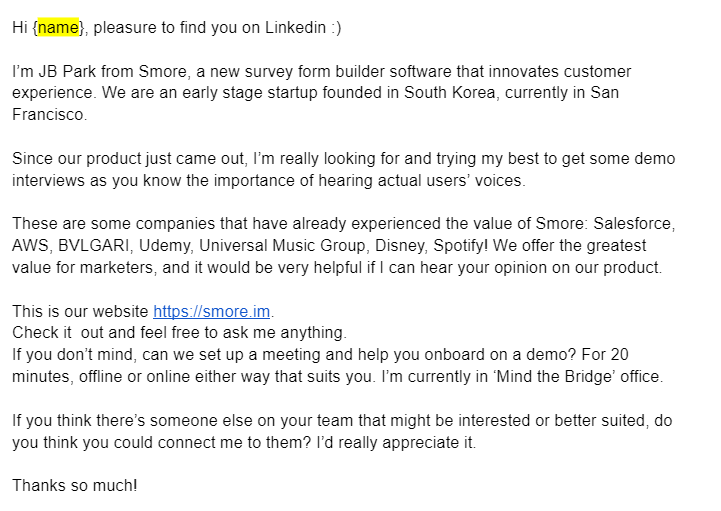
Task: Click on the words South Korea
Action: pos(450,92)
